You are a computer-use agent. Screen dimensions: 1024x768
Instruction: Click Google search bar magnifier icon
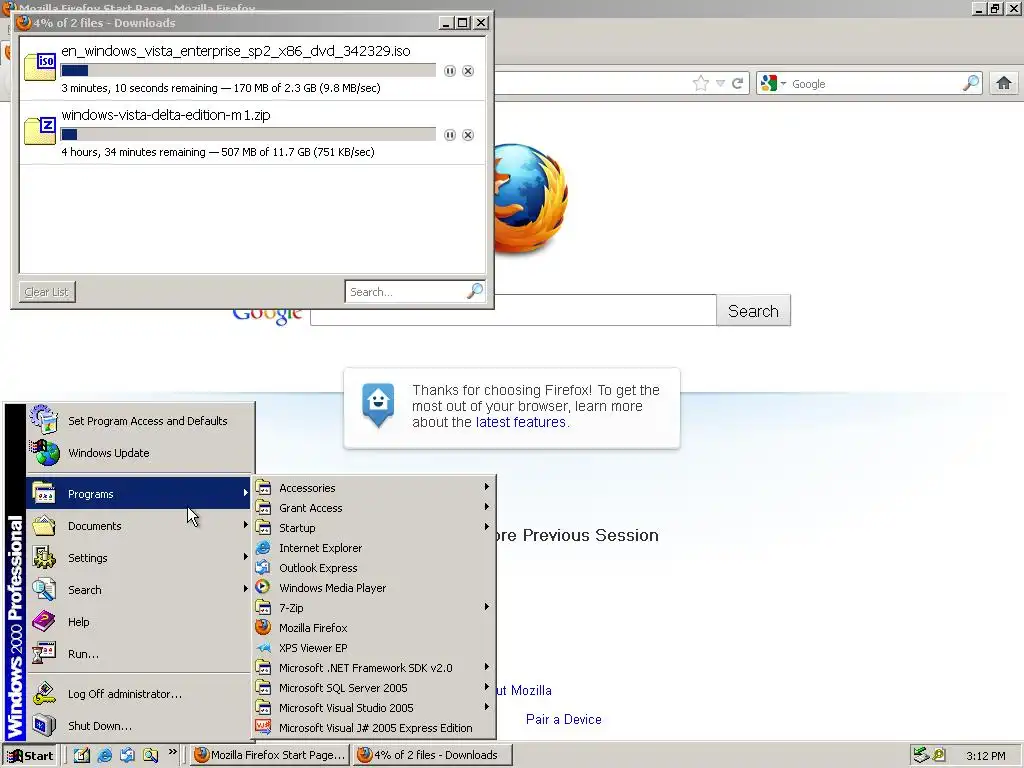971,83
